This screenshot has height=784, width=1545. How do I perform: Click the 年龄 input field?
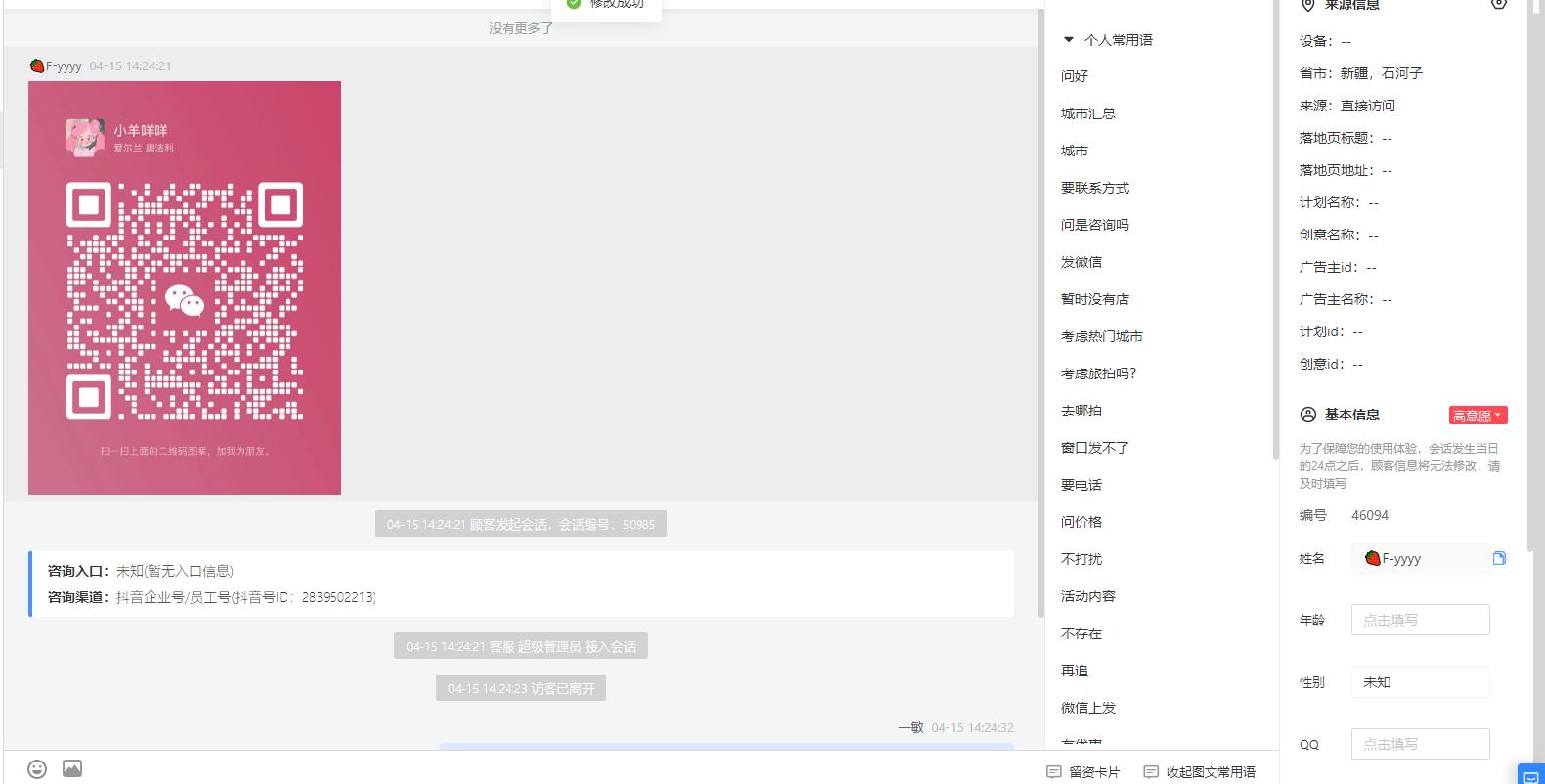[x=1420, y=620]
